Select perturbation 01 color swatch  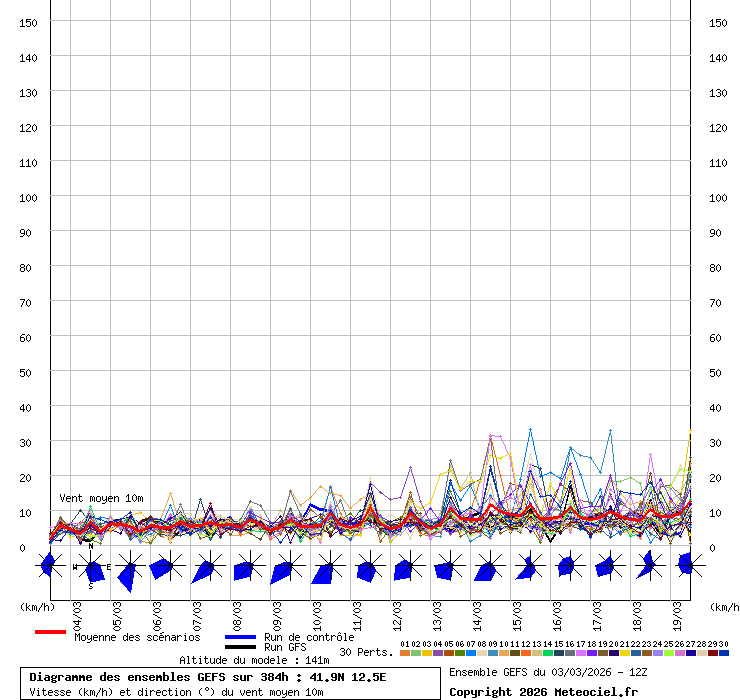(405, 653)
